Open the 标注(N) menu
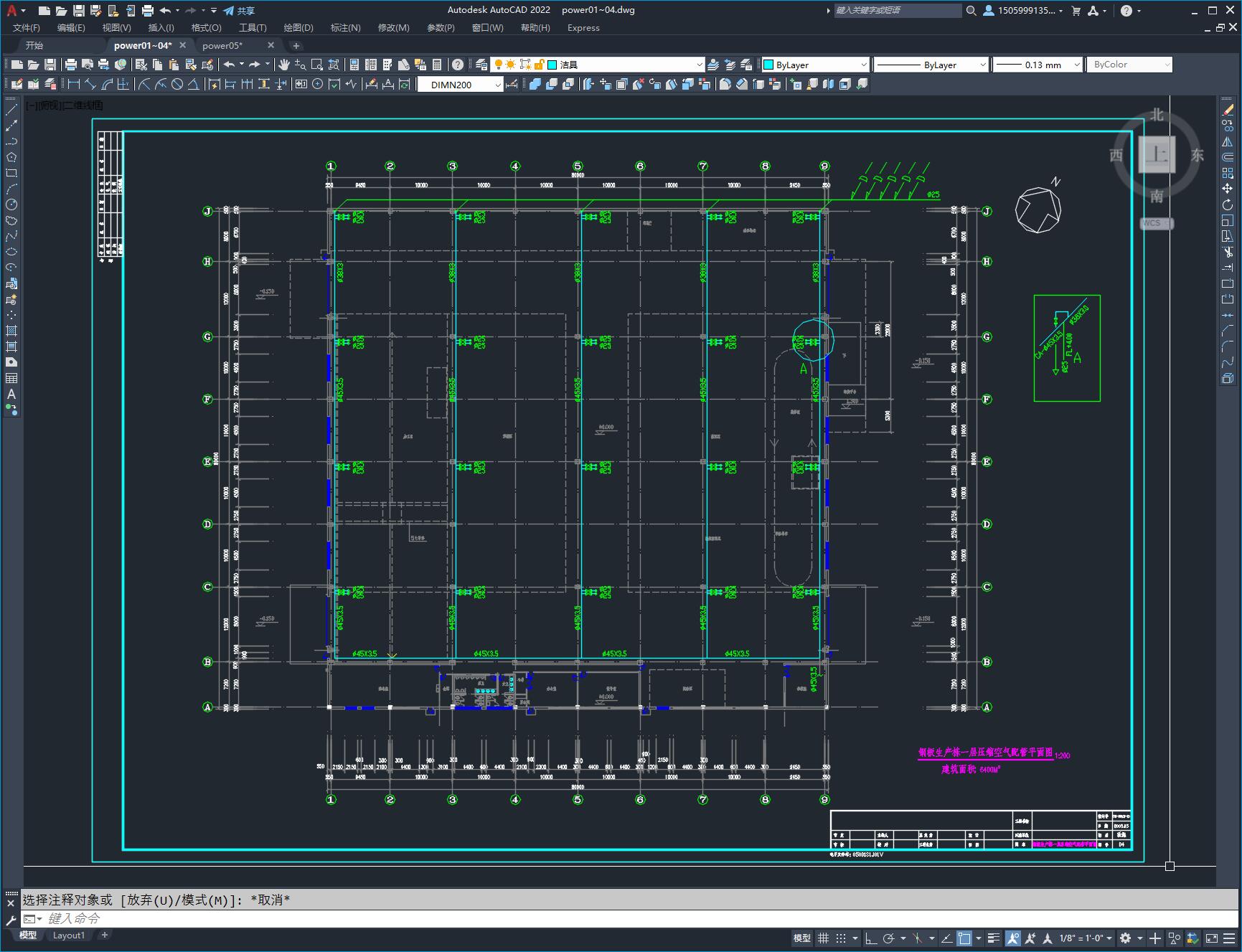1242x952 pixels. pyautogui.click(x=345, y=27)
